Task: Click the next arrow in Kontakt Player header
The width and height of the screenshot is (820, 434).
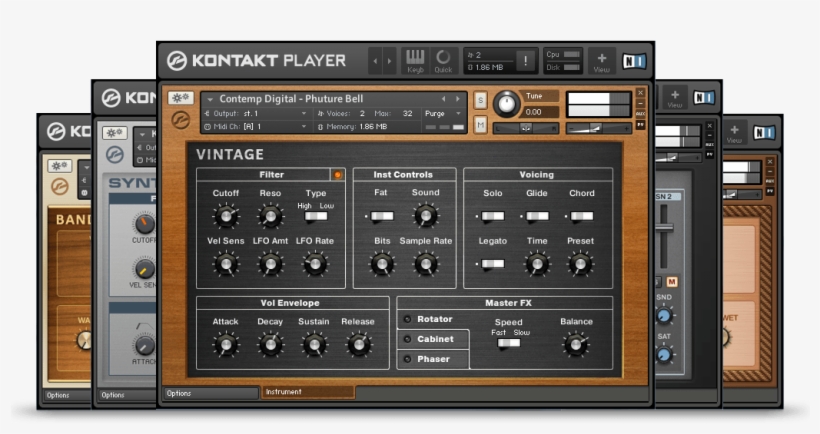Action: (x=389, y=61)
